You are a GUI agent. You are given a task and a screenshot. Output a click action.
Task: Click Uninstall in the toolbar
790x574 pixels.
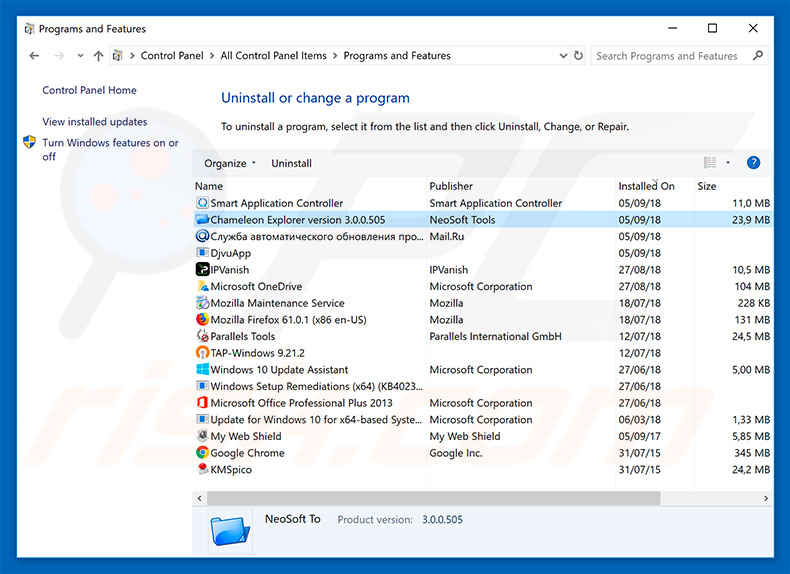pyautogui.click(x=291, y=163)
